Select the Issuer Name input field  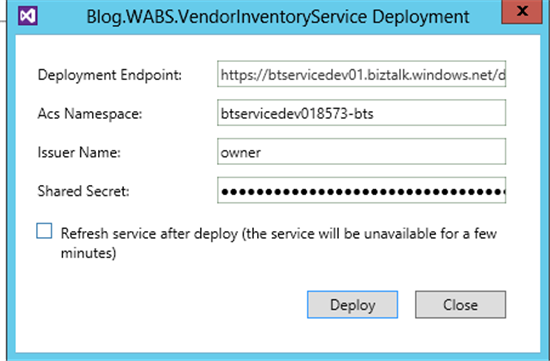361,152
